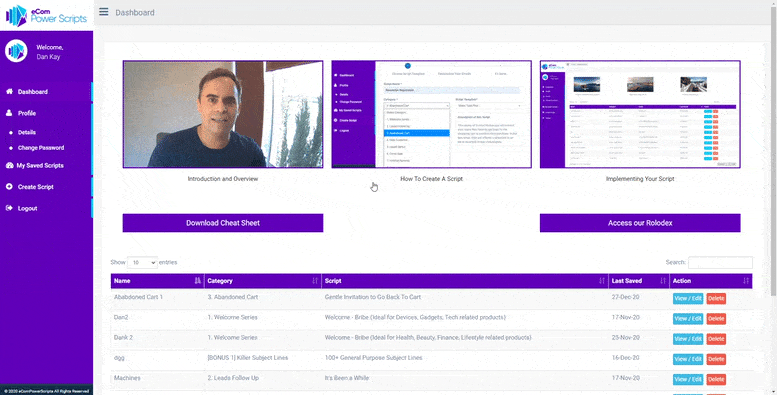Delete the Dank 2 script

[716, 339]
